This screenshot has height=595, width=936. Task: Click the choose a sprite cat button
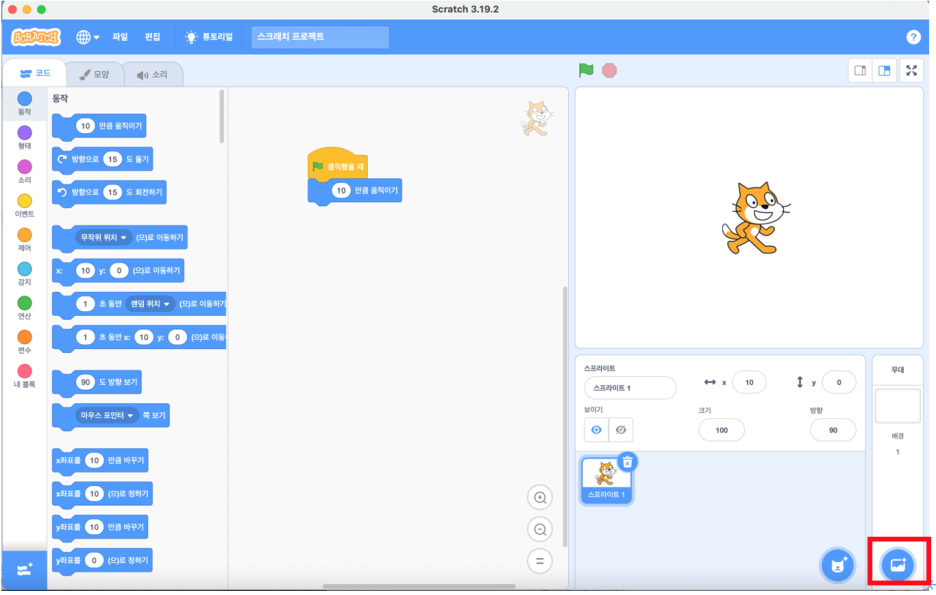tap(838, 565)
